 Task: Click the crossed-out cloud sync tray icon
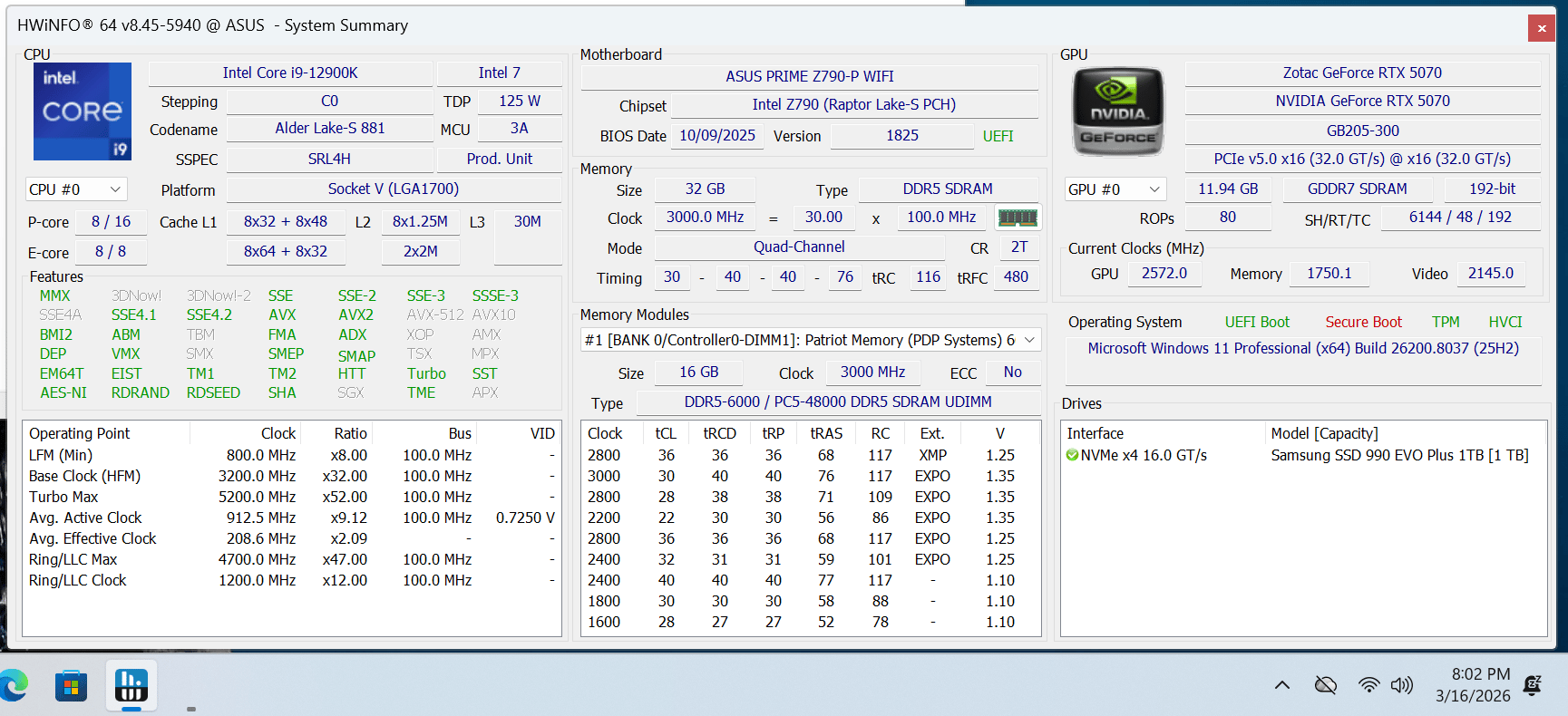pyautogui.click(x=1326, y=685)
